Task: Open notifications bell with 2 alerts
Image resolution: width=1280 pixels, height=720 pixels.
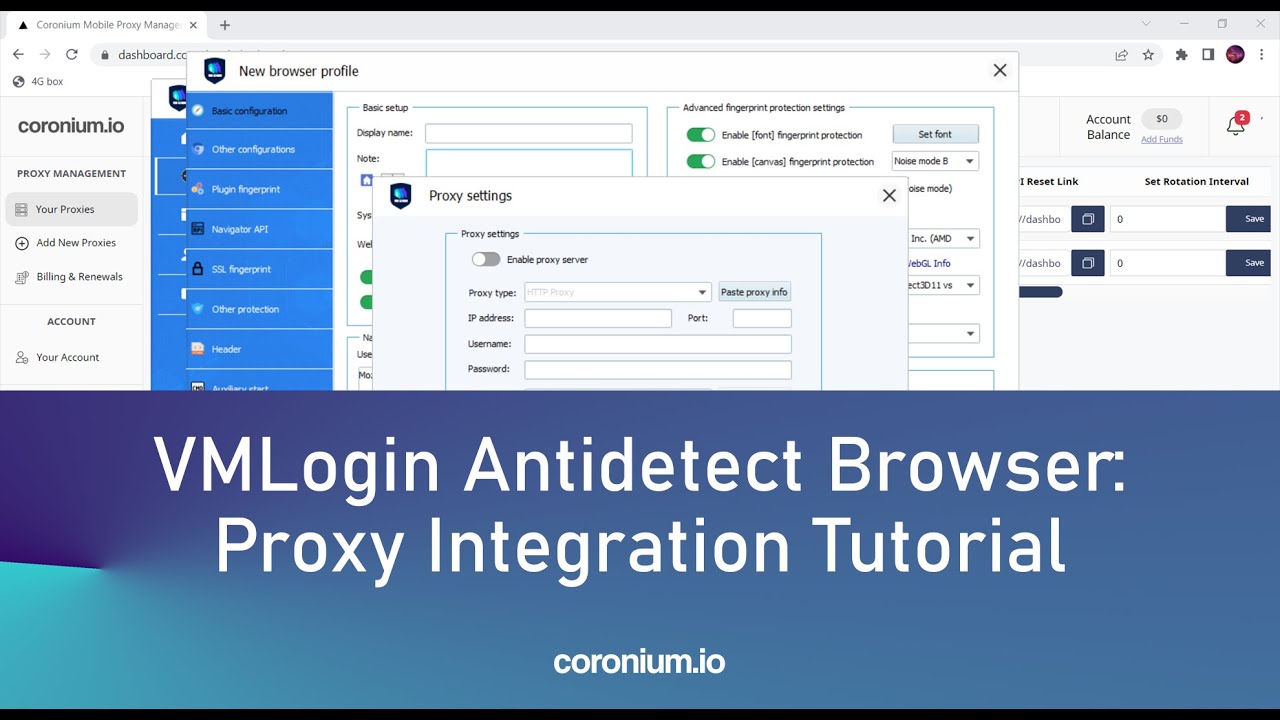Action: (x=1237, y=124)
